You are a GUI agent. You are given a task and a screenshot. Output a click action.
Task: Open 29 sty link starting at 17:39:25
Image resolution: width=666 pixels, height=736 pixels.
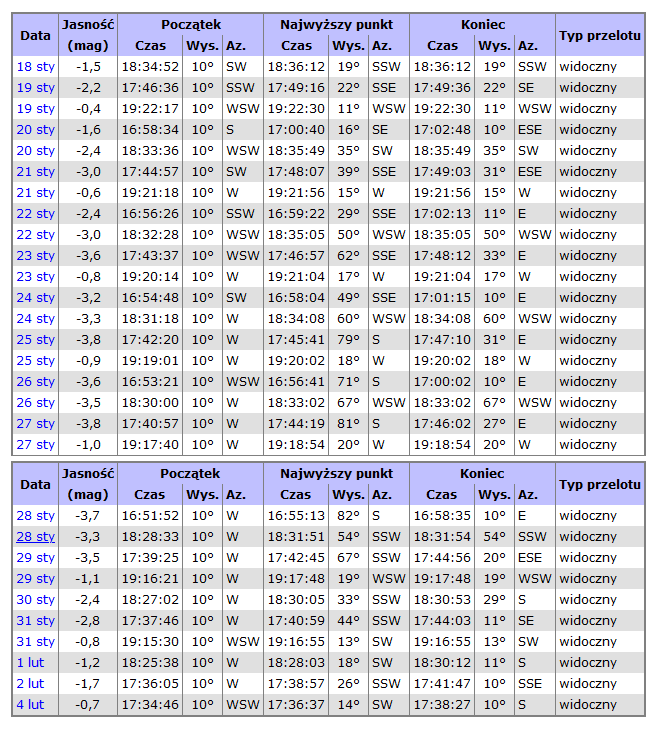[36, 558]
